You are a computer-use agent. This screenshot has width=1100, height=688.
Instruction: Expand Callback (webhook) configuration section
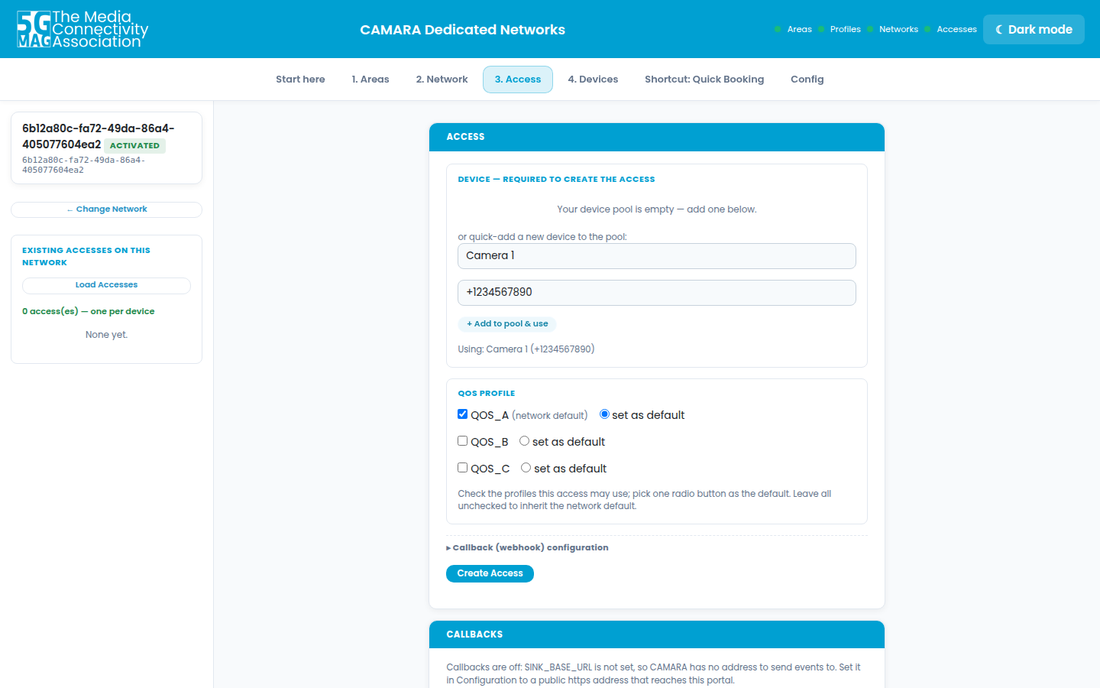[x=528, y=548]
